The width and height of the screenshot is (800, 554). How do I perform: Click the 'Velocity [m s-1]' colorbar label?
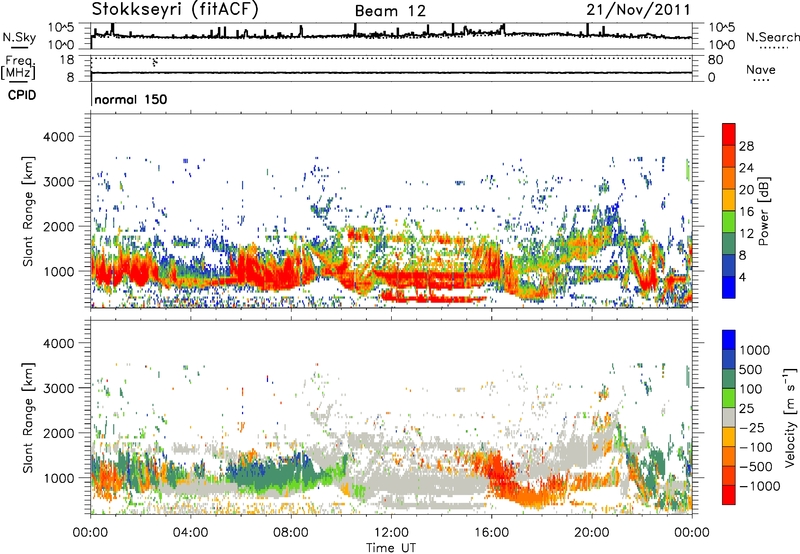[790, 417]
